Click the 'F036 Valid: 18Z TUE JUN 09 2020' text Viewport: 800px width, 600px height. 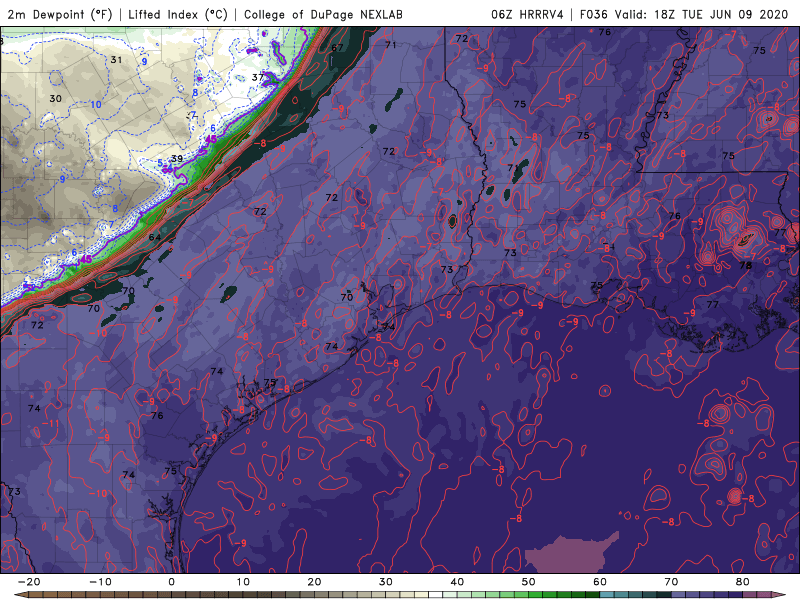684,14
